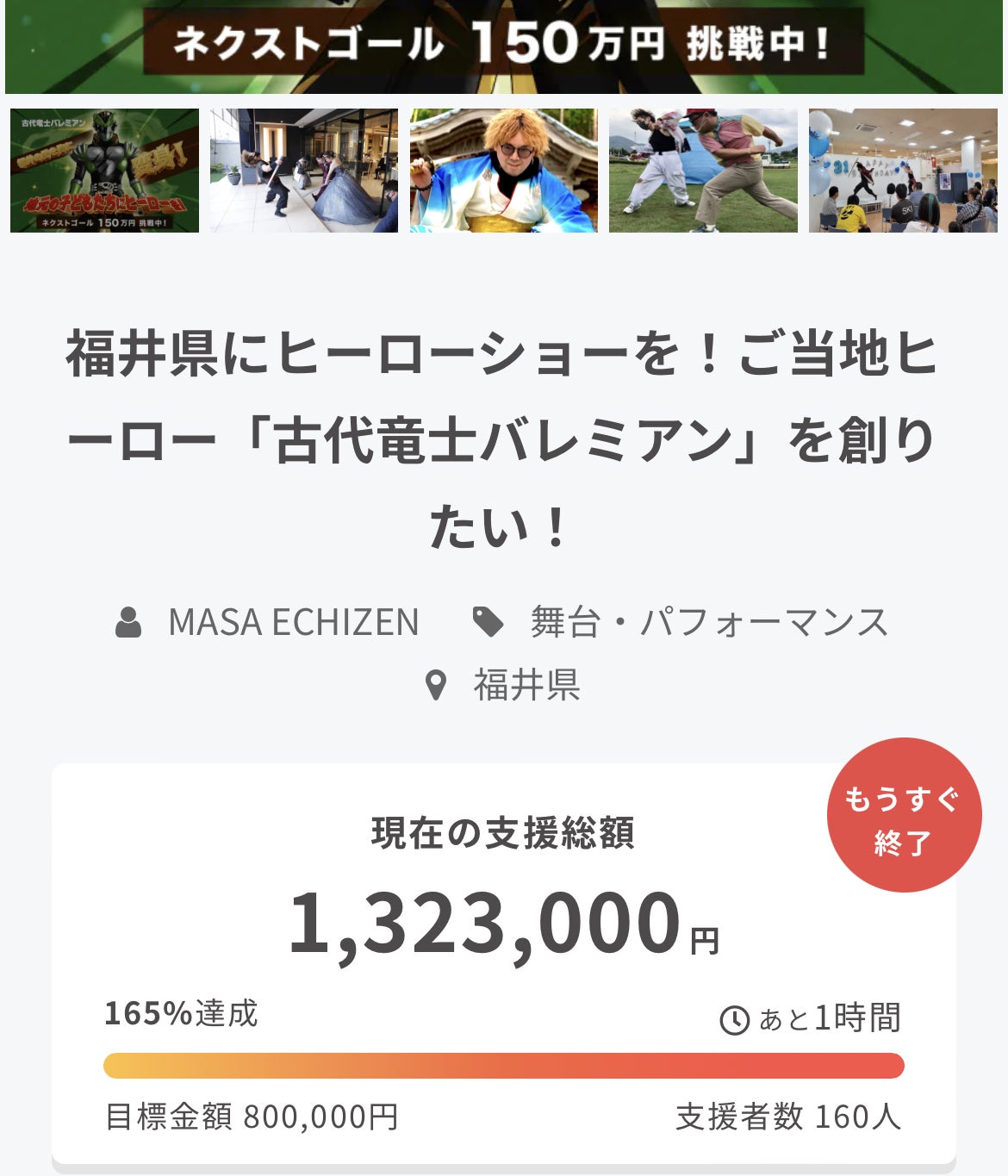Tap the ネクストゴール 150万円 banner image
This screenshot has height=1176, width=1008.
(503, 45)
